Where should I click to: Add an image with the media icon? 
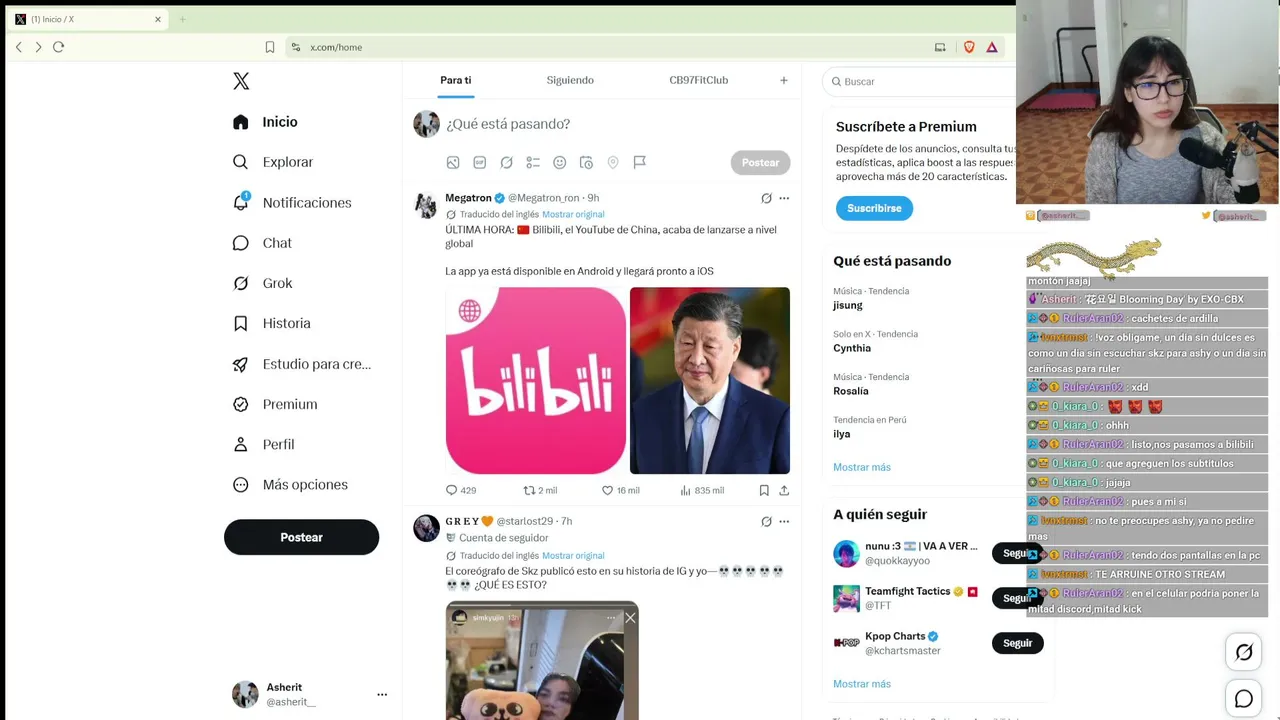453,162
